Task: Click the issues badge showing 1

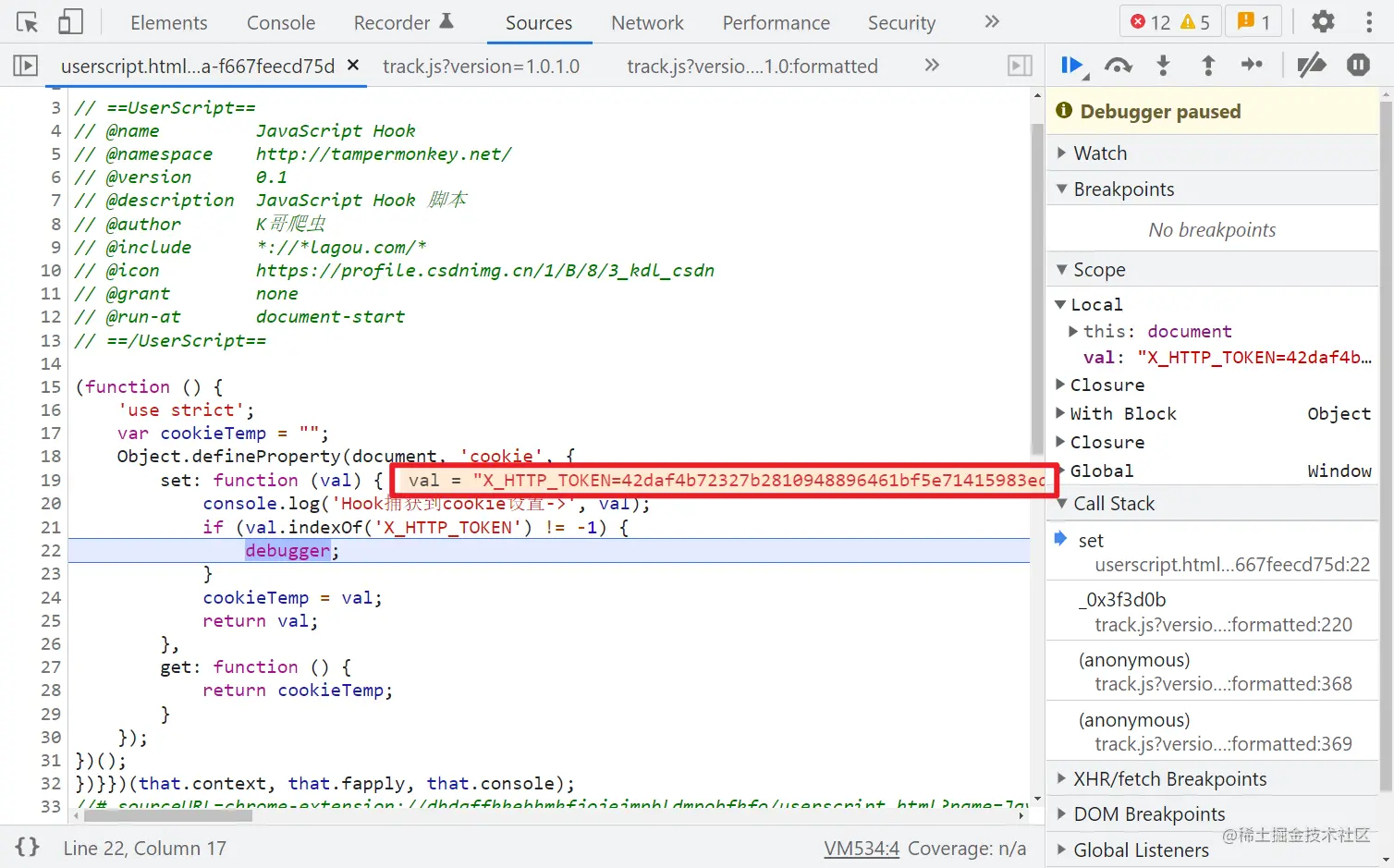Action: pyautogui.click(x=1253, y=22)
